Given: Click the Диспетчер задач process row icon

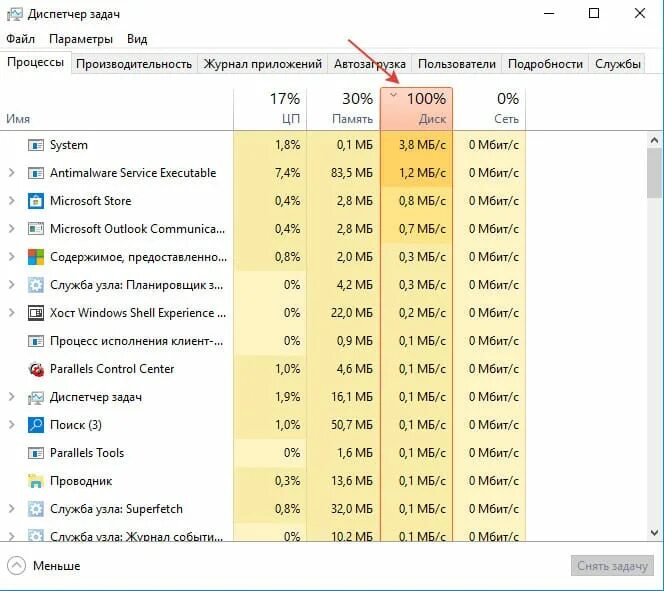Looking at the screenshot, I should click(36, 397).
